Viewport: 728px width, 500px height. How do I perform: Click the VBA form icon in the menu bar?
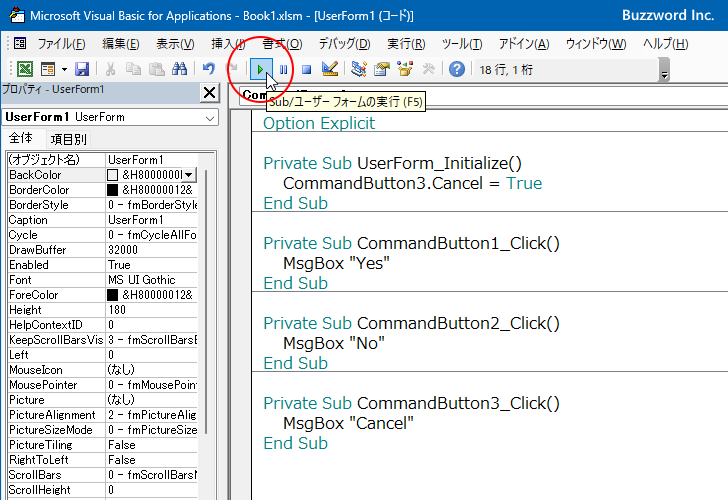point(20,44)
